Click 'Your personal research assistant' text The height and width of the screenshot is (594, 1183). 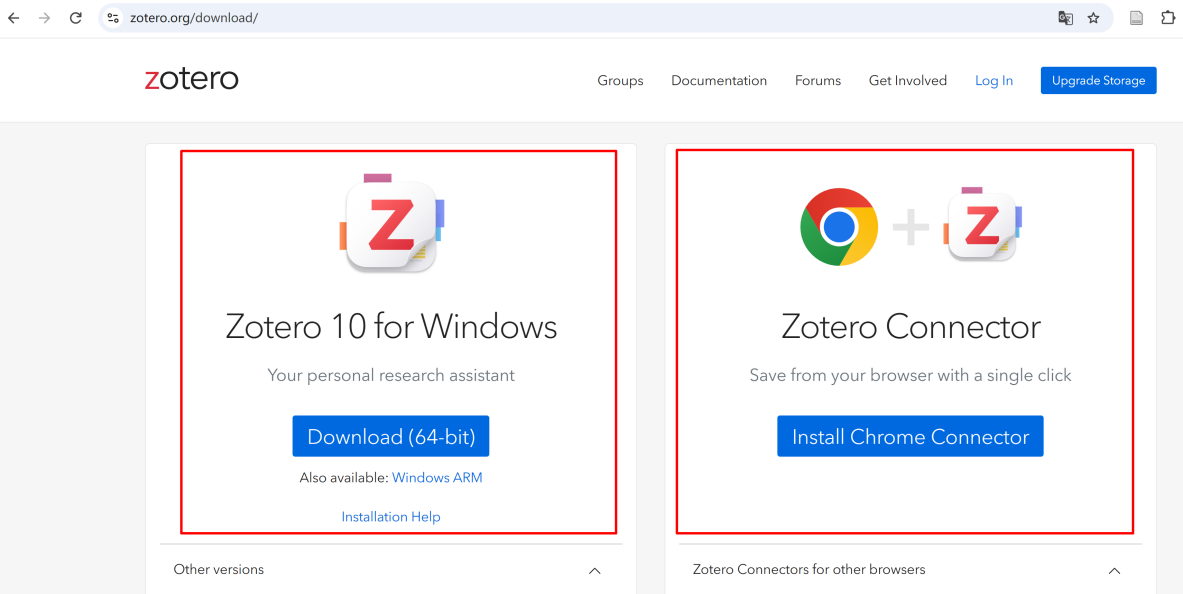(x=391, y=375)
